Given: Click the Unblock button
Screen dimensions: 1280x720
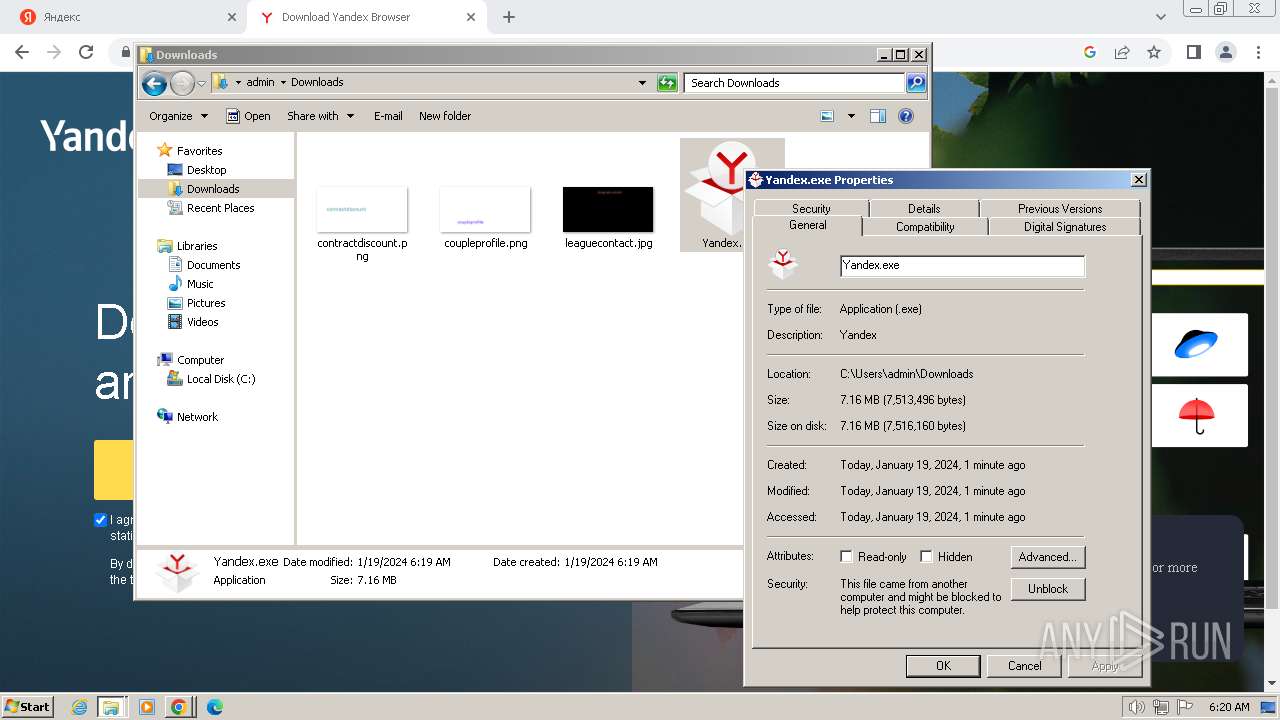Looking at the screenshot, I should (1048, 589).
